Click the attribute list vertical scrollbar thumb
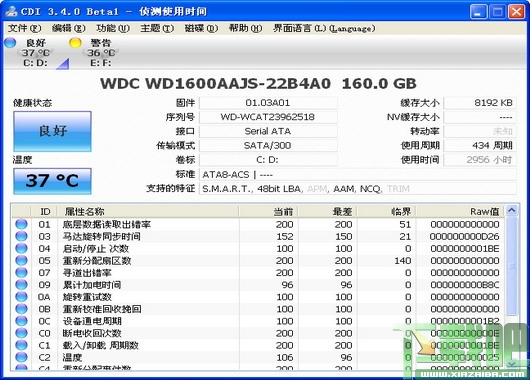 [x=512, y=266]
